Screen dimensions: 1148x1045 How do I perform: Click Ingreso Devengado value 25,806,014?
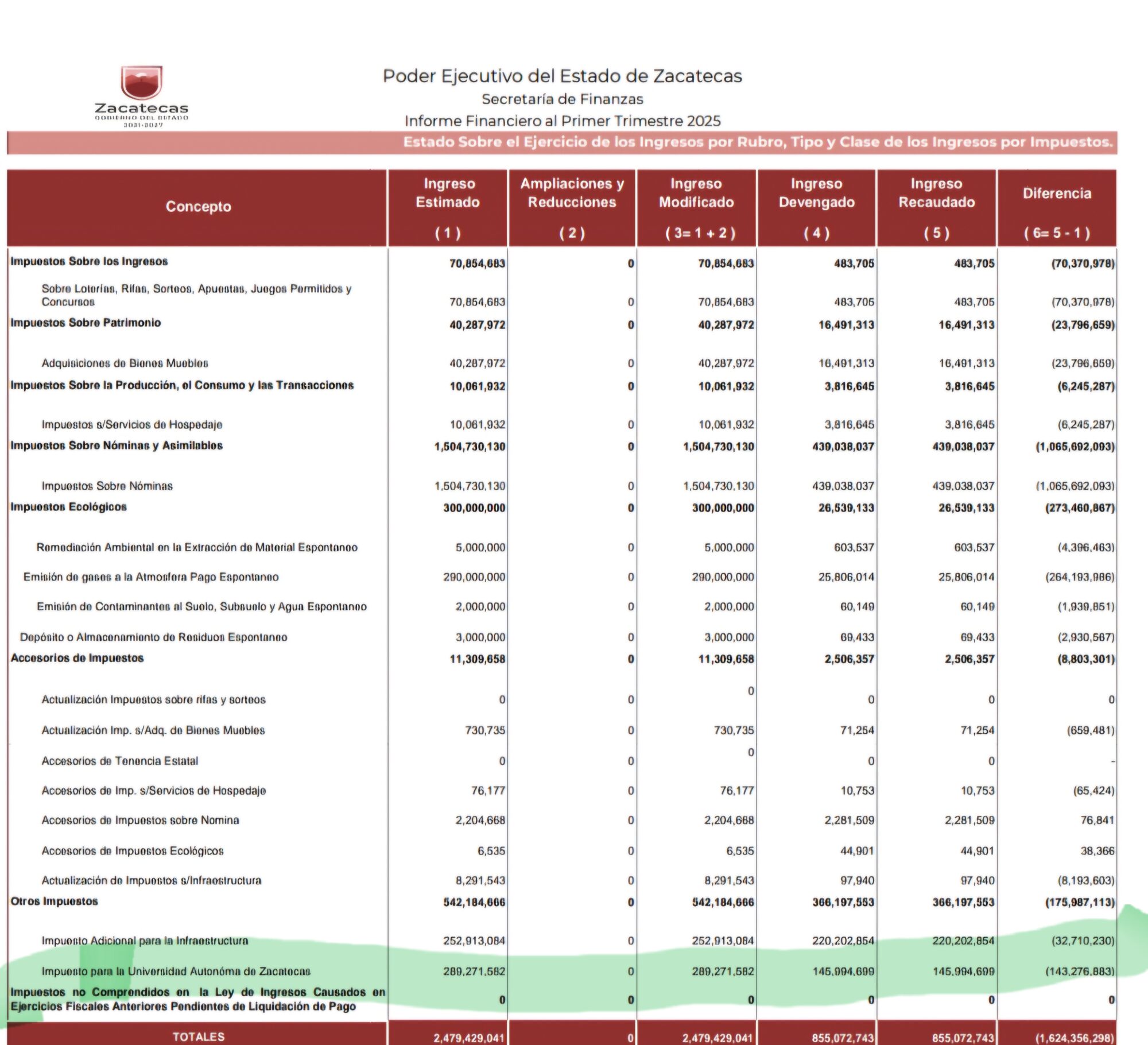coord(846,577)
